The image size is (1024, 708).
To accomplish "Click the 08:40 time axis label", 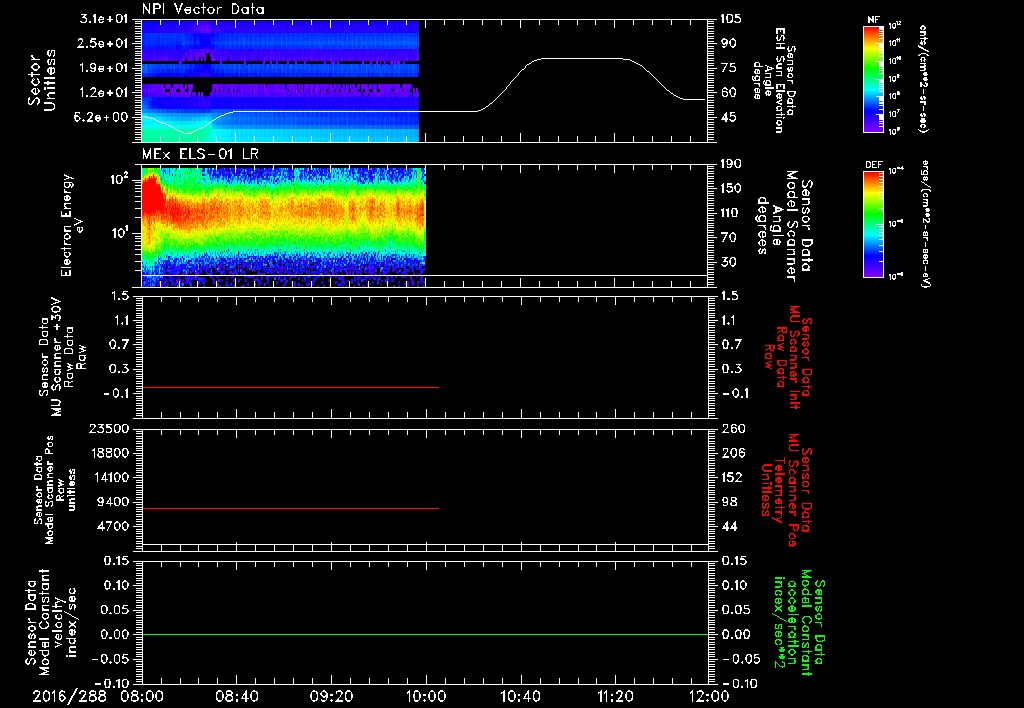I will pyautogui.click(x=237, y=695).
